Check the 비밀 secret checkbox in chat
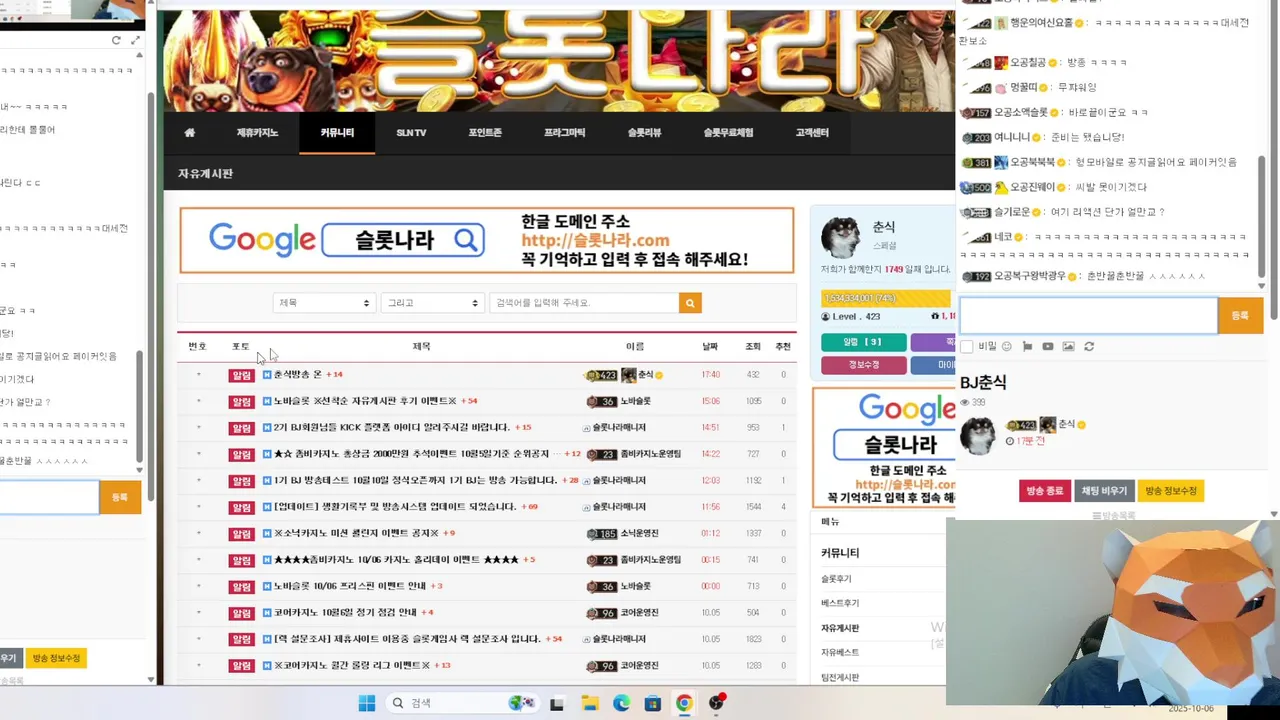Image resolution: width=1280 pixels, height=720 pixels. pos(966,346)
